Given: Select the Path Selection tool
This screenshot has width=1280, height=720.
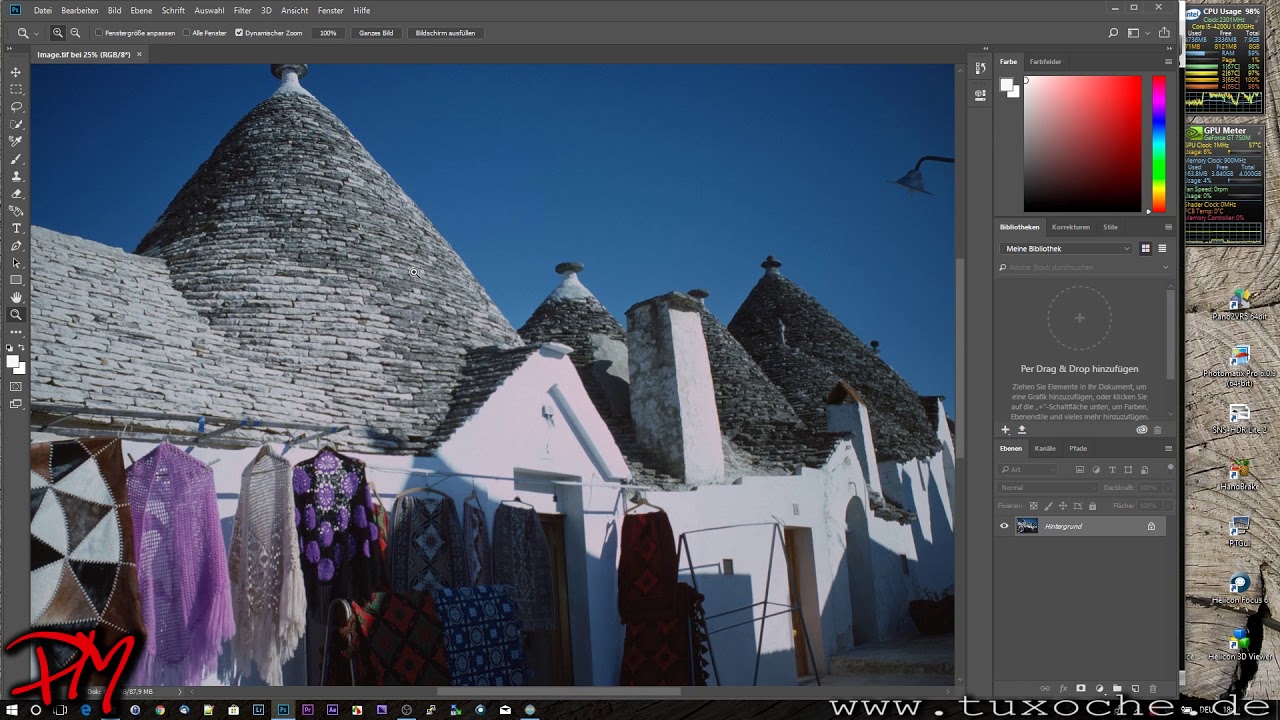Looking at the screenshot, I should coord(16,263).
